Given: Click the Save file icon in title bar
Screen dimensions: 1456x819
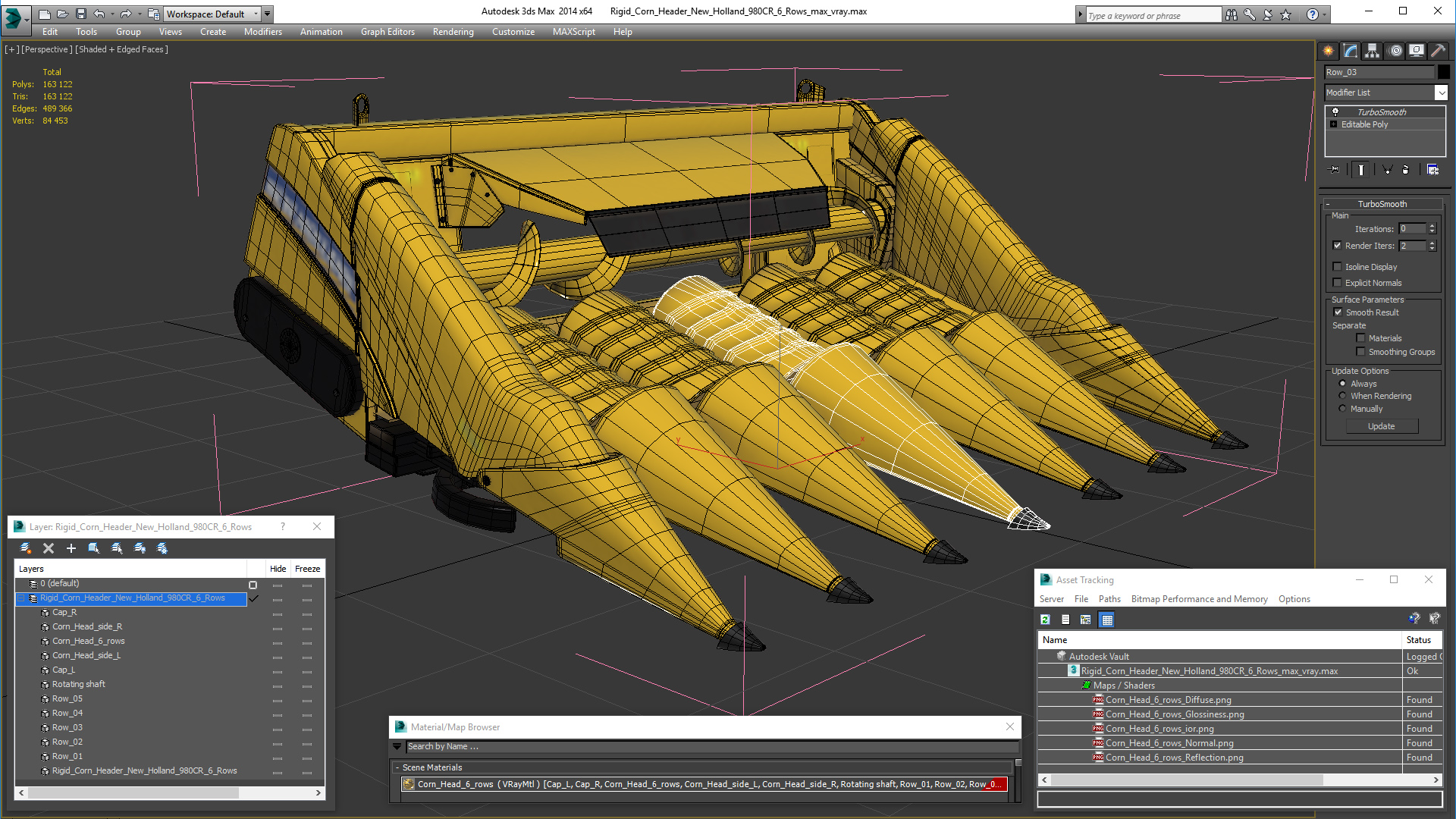Looking at the screenshot, I should 80,14.
